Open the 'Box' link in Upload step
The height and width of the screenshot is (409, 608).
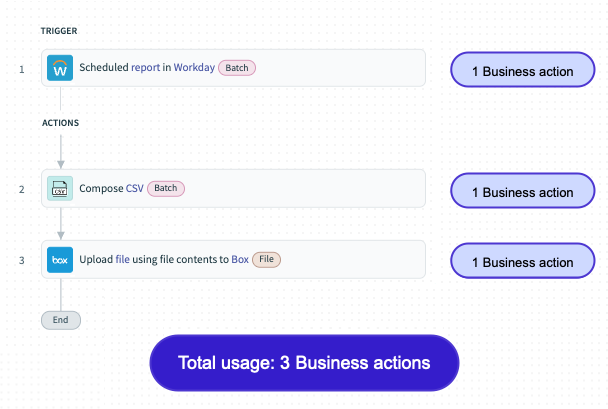[x=240, y=259]
